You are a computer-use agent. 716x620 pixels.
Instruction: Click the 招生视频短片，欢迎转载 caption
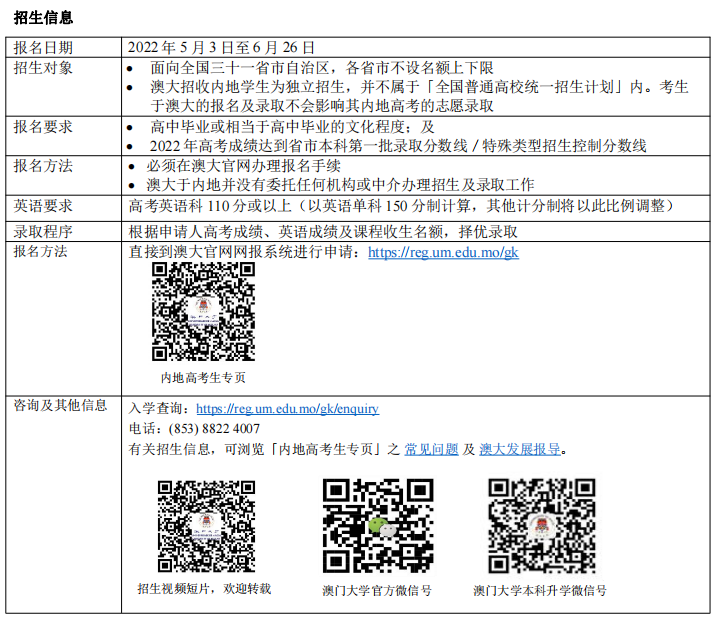pyautogui.click(x=204, y=589)
